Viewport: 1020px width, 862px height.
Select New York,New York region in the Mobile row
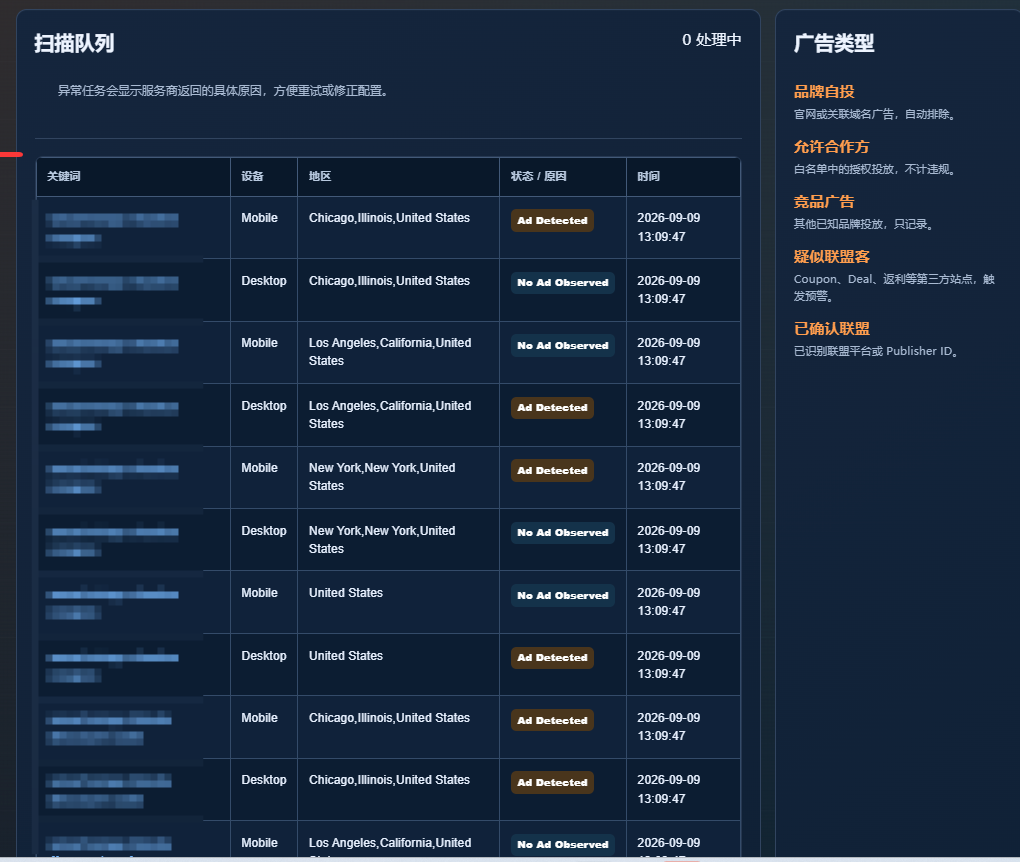click(382, 477)
